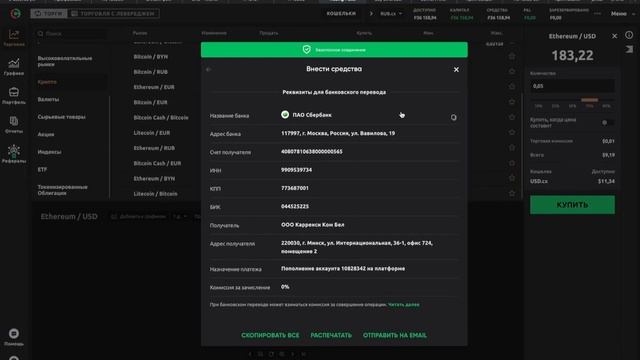
Task: Click the Рынок column header
Action: click(140, 33)
